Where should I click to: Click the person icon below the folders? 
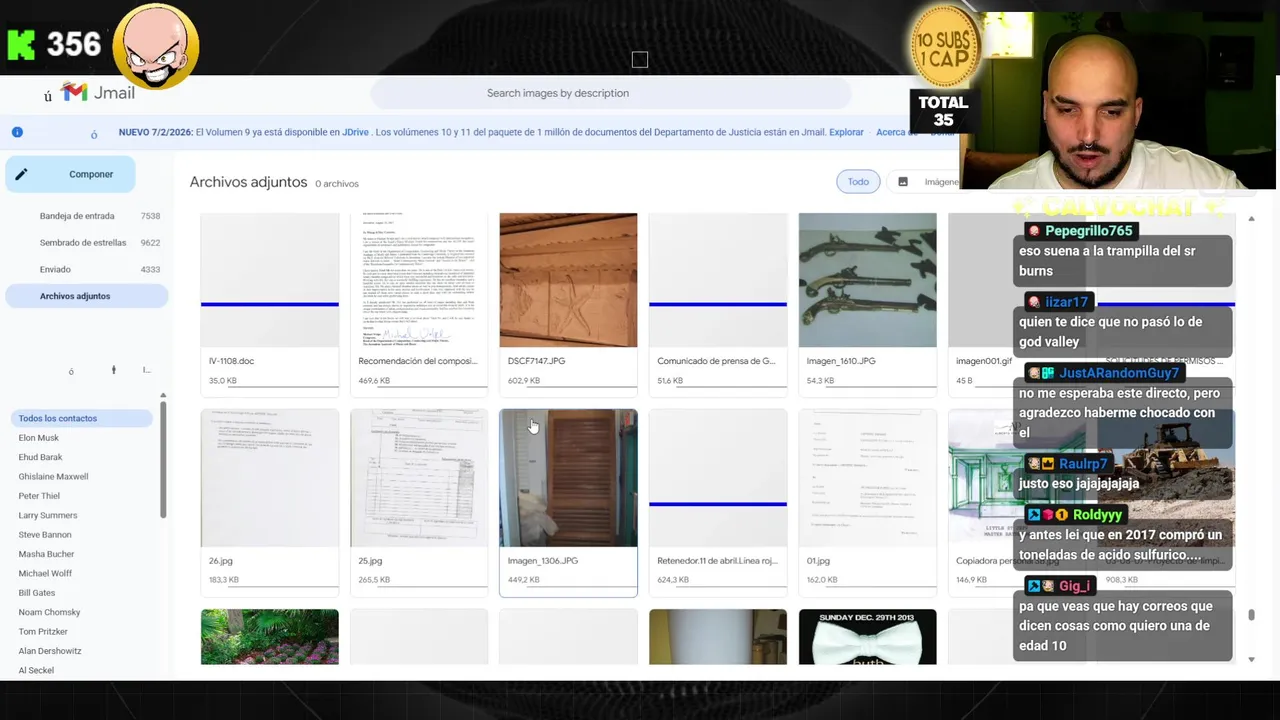pos(114,370)
